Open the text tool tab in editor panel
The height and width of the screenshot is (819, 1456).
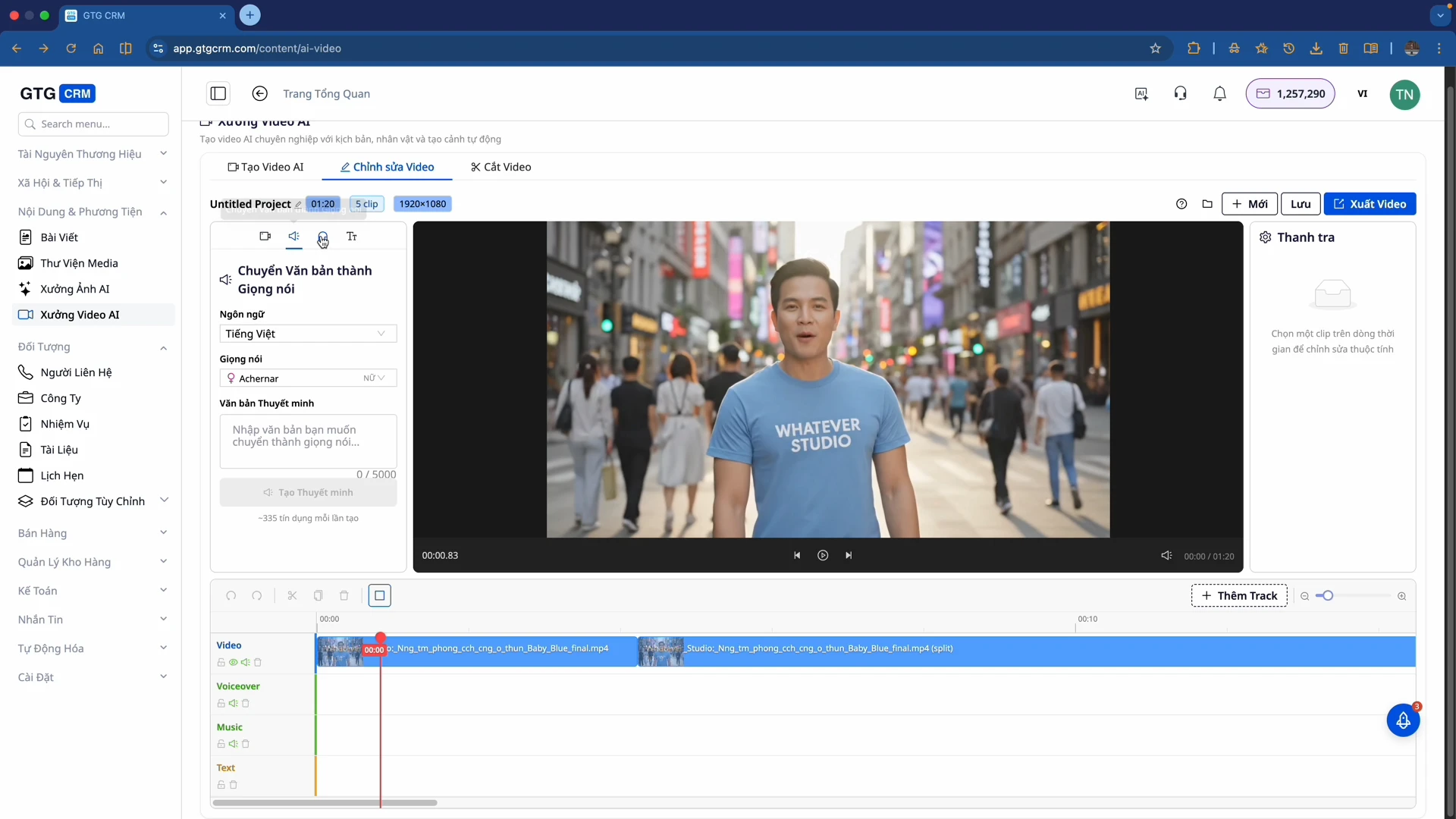[352, 237]
